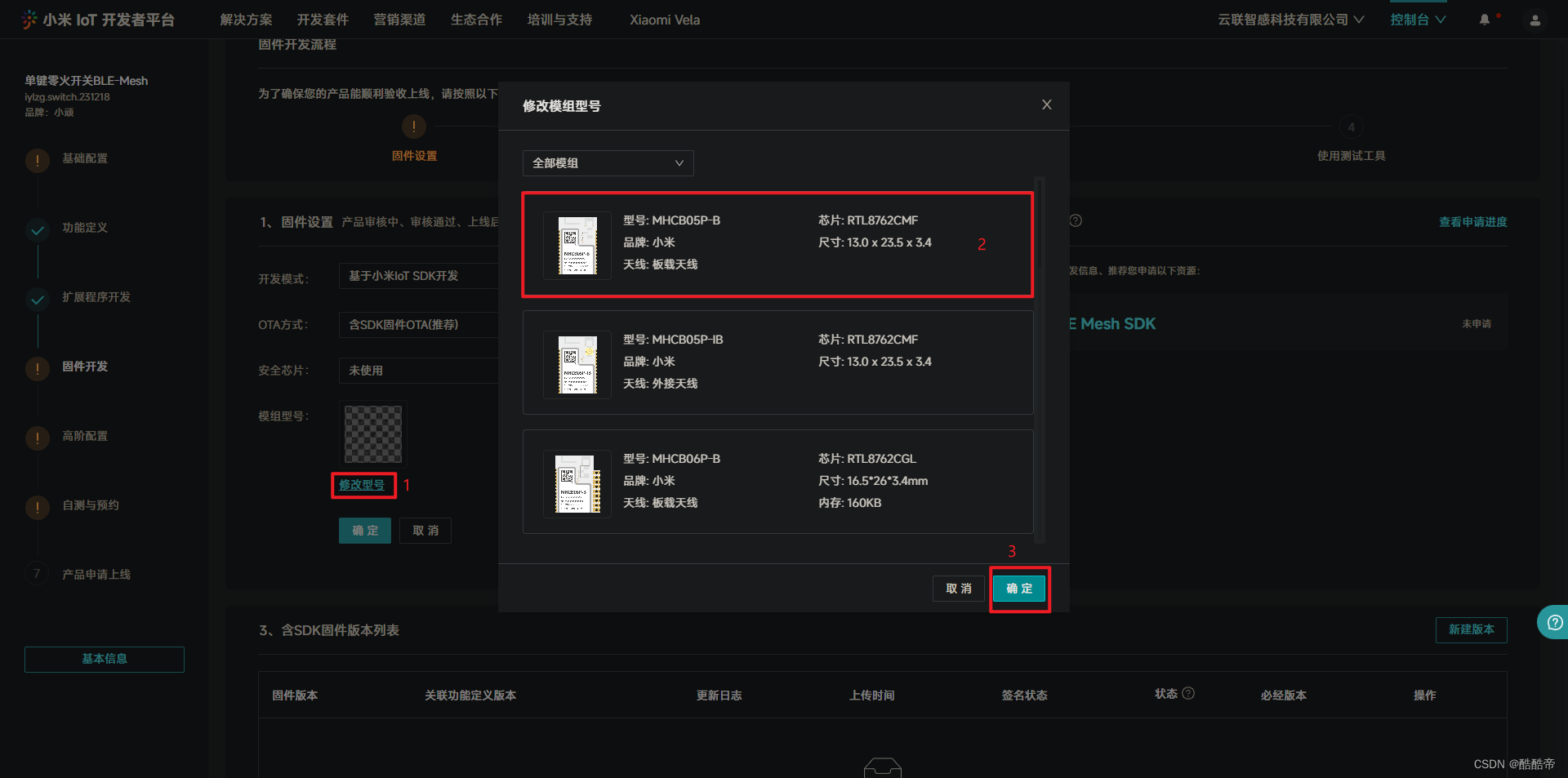Screen dimensions: 1568x778
Task: Cancel the module dialog with 取消
Action: [x=959, y=589]
